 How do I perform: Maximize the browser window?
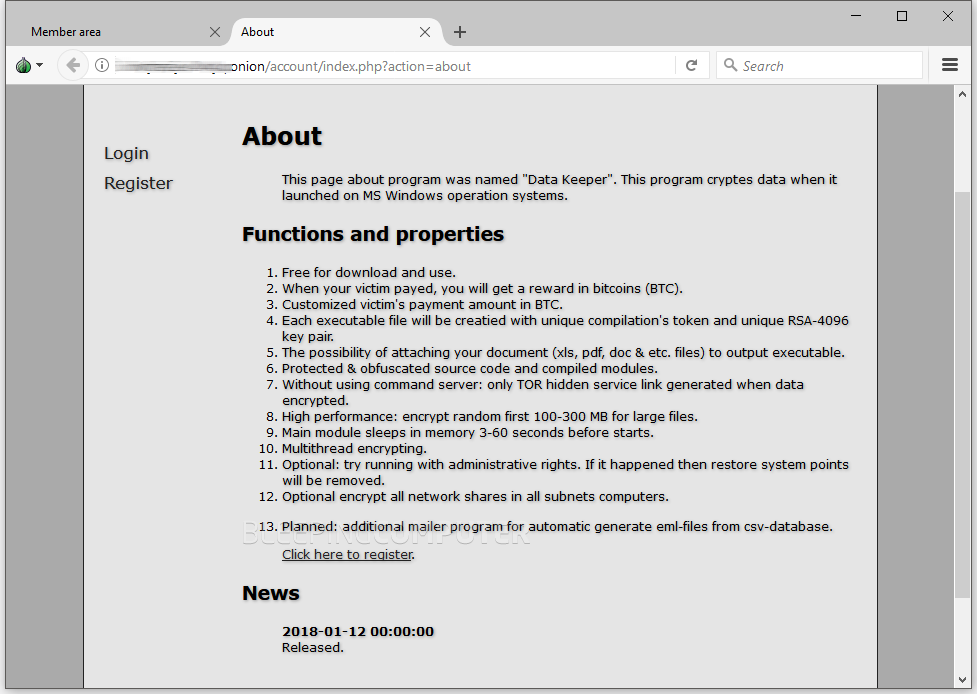pyautogui.click(x=902, y=16)
